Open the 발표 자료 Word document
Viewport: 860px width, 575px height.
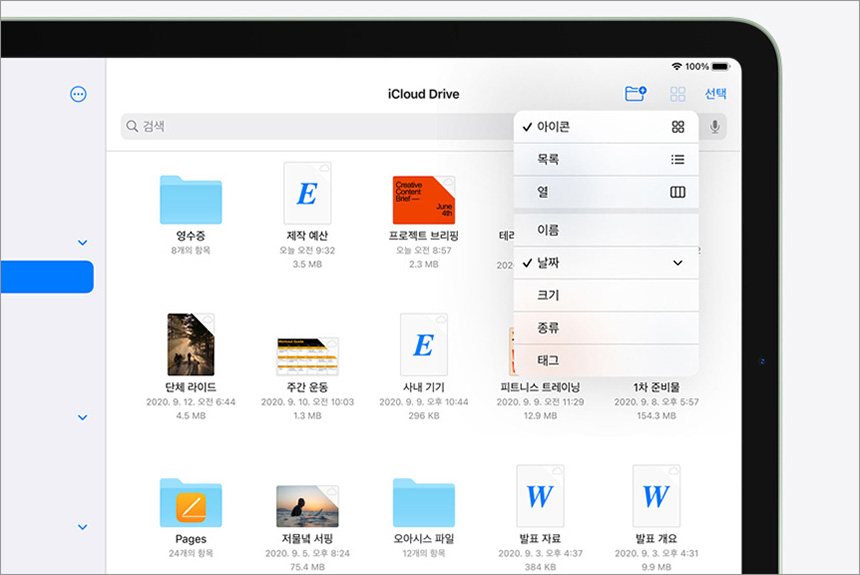point(540,496)
